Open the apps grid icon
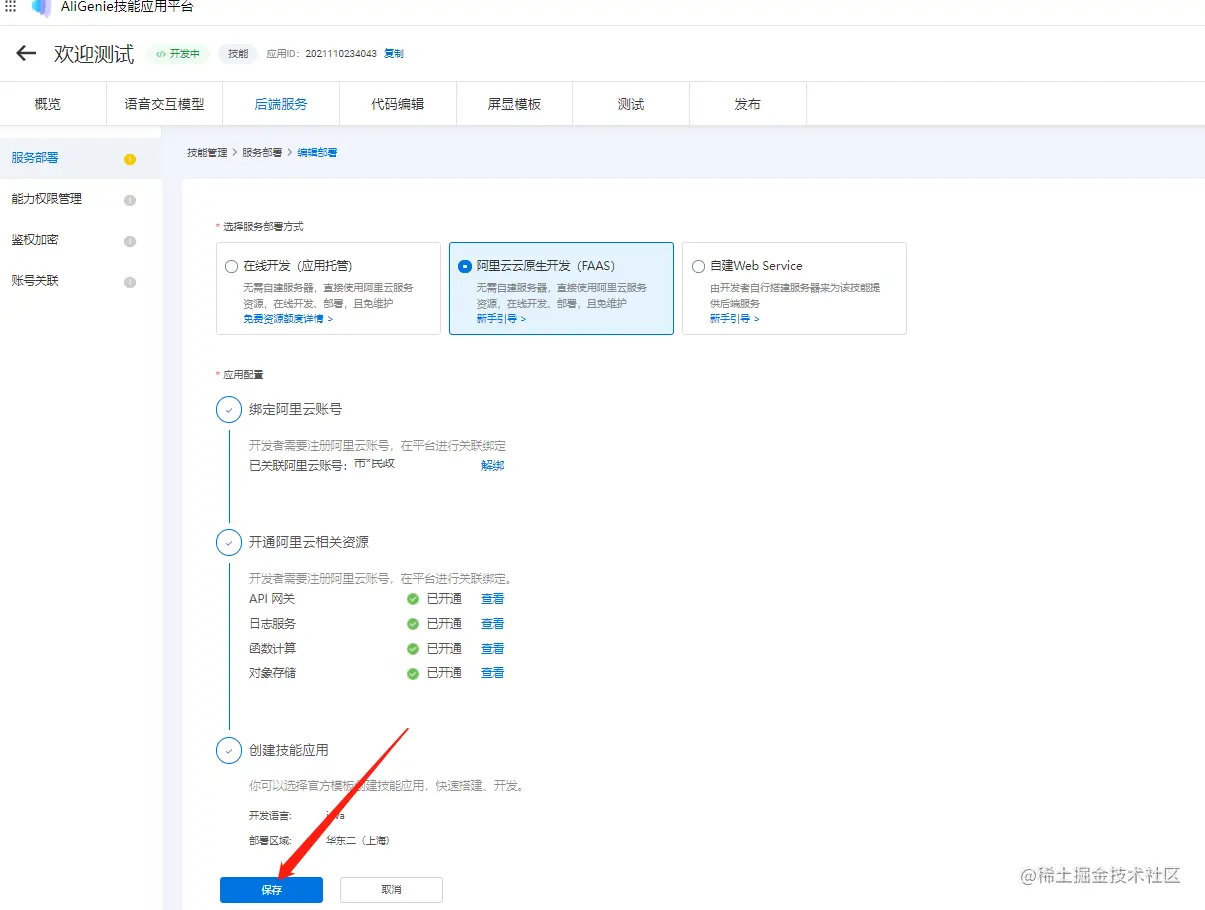This screenshot has width=1205, height=910. [x=11, y=6]
